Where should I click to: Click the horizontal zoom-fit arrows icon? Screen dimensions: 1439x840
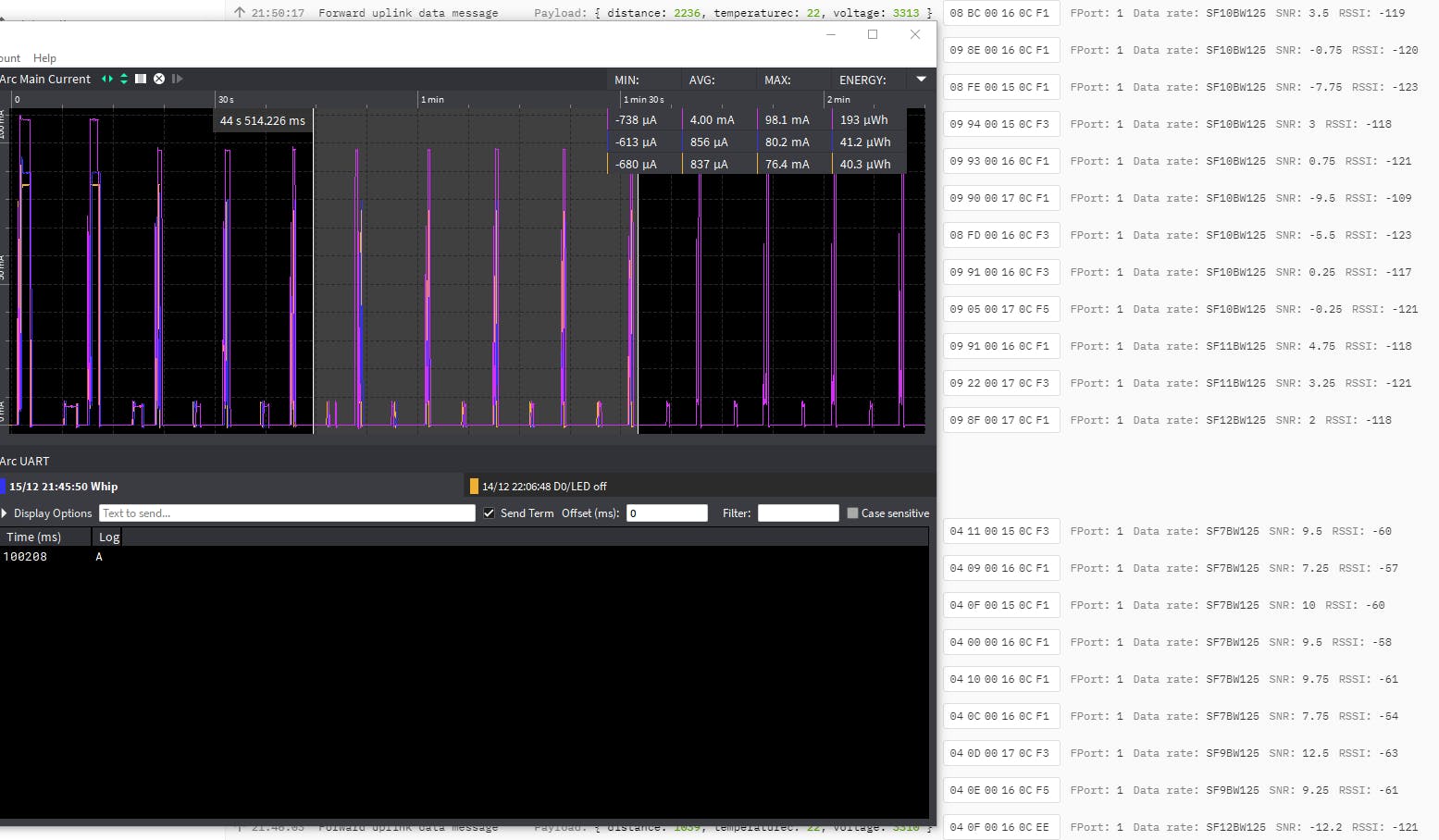(x=107, y=79)
